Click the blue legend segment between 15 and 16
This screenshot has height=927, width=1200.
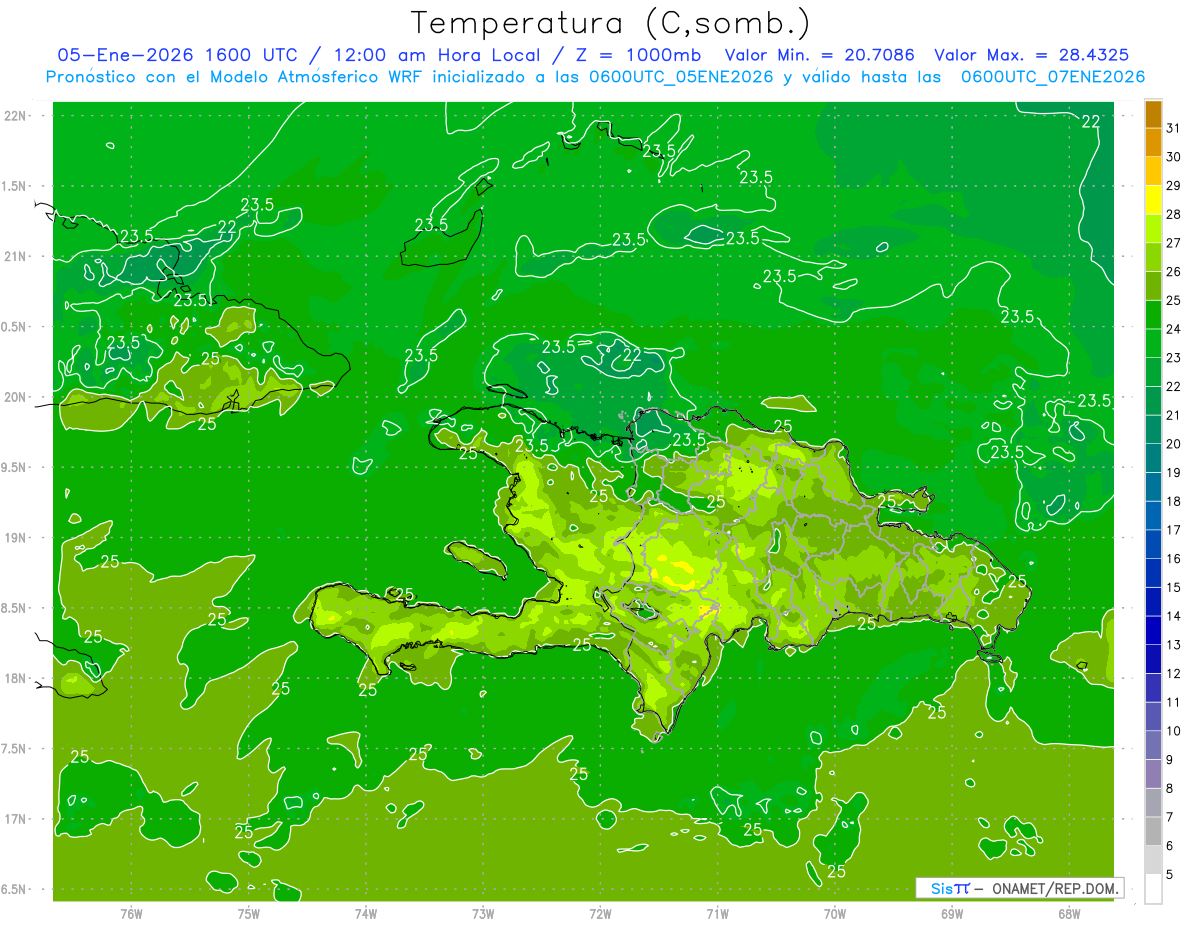point(1153,573)
